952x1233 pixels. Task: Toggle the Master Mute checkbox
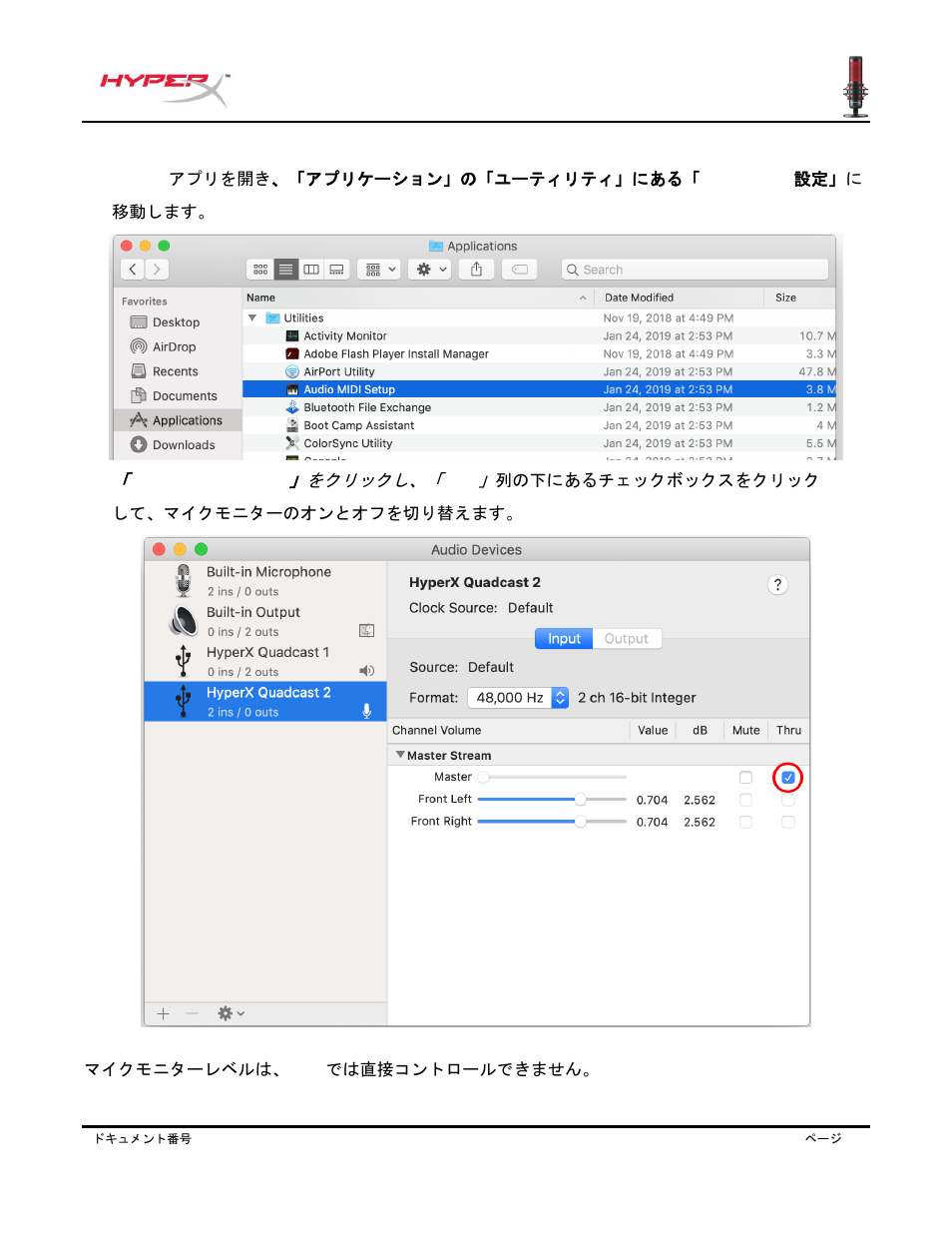tap(745, 778)
